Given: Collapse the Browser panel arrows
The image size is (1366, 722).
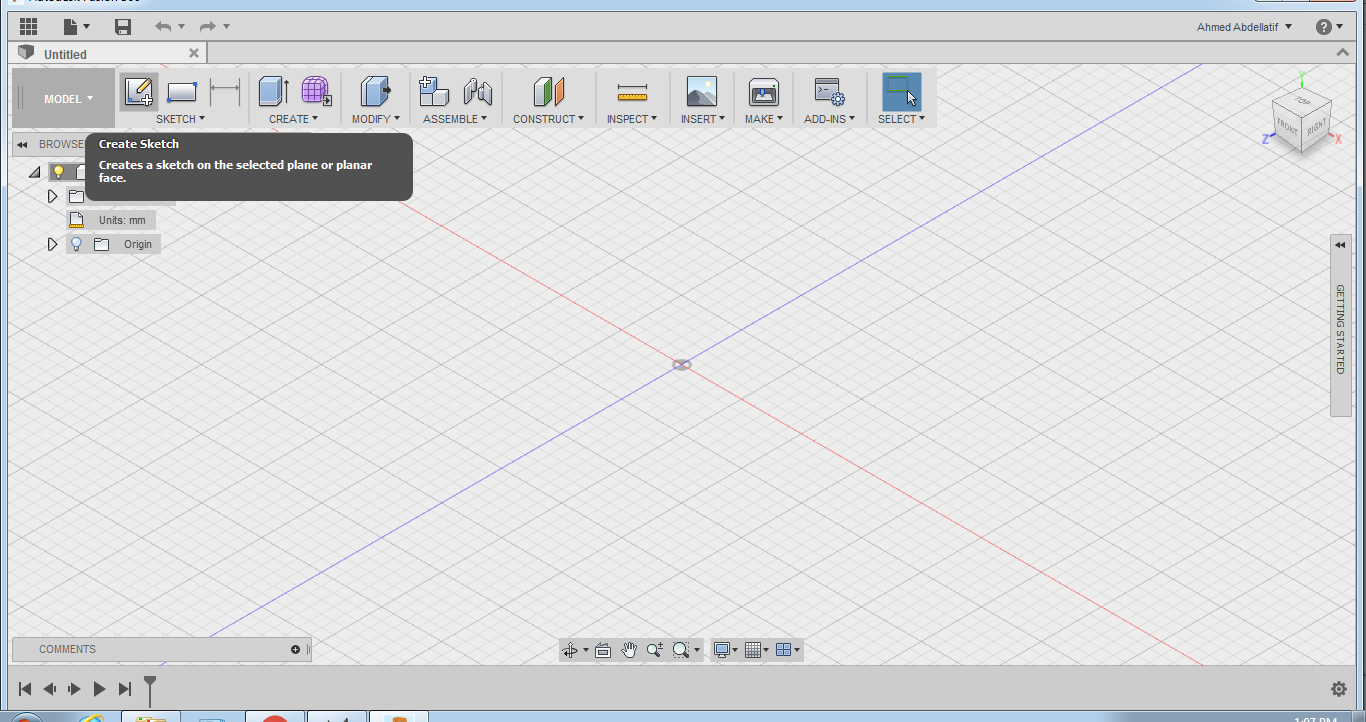Looking at the screenshot, I should click(x=22, y=145).
